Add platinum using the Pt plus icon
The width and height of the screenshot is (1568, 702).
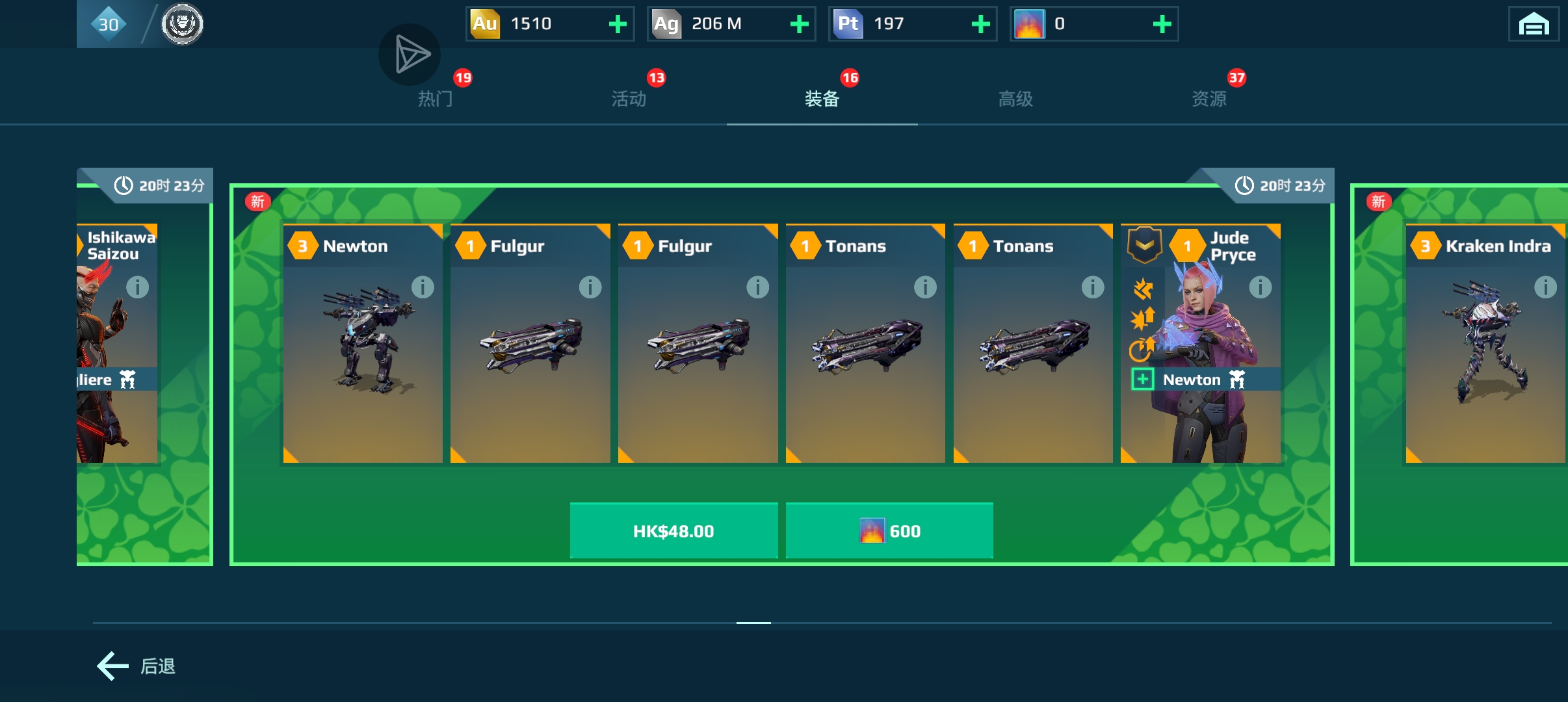(980, 24)
